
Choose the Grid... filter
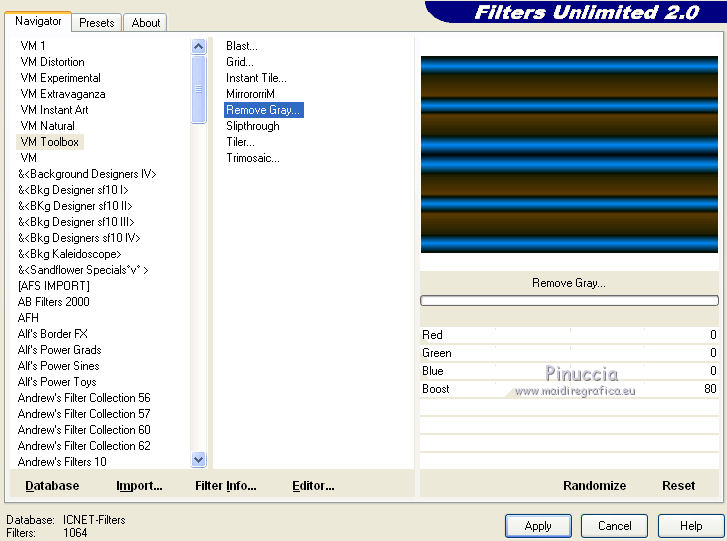pos(240,62)
